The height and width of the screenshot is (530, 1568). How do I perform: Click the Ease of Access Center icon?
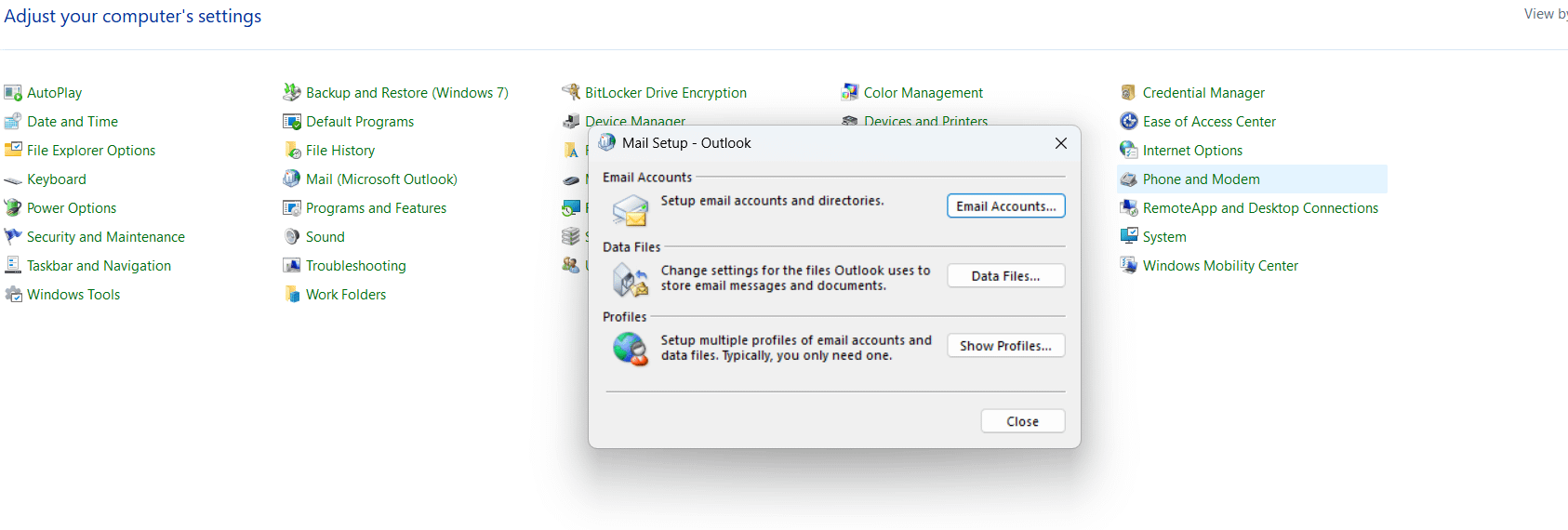(1129, 122)
